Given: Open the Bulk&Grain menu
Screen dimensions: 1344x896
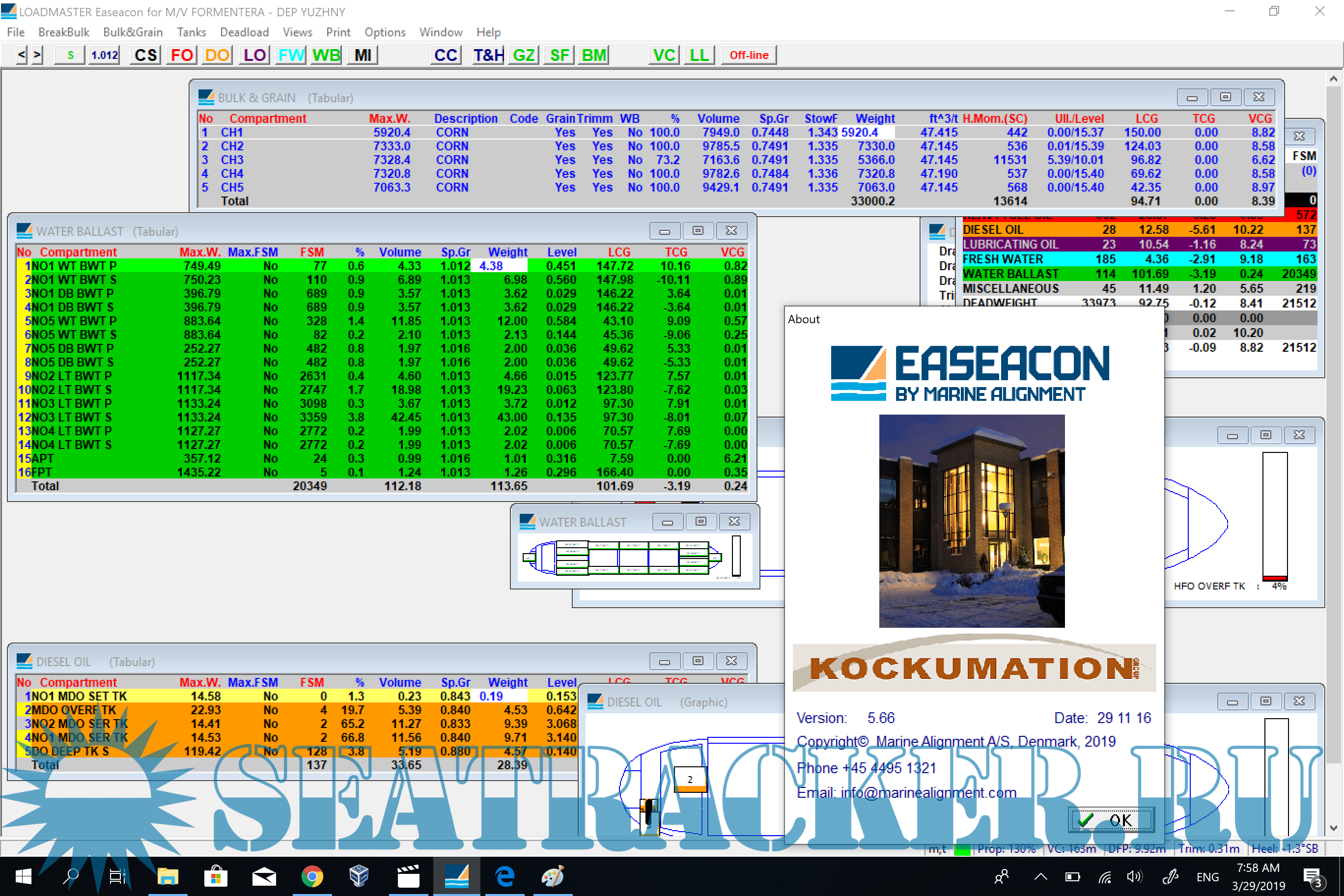Looking at the screenshot, I should coord(133,32).
